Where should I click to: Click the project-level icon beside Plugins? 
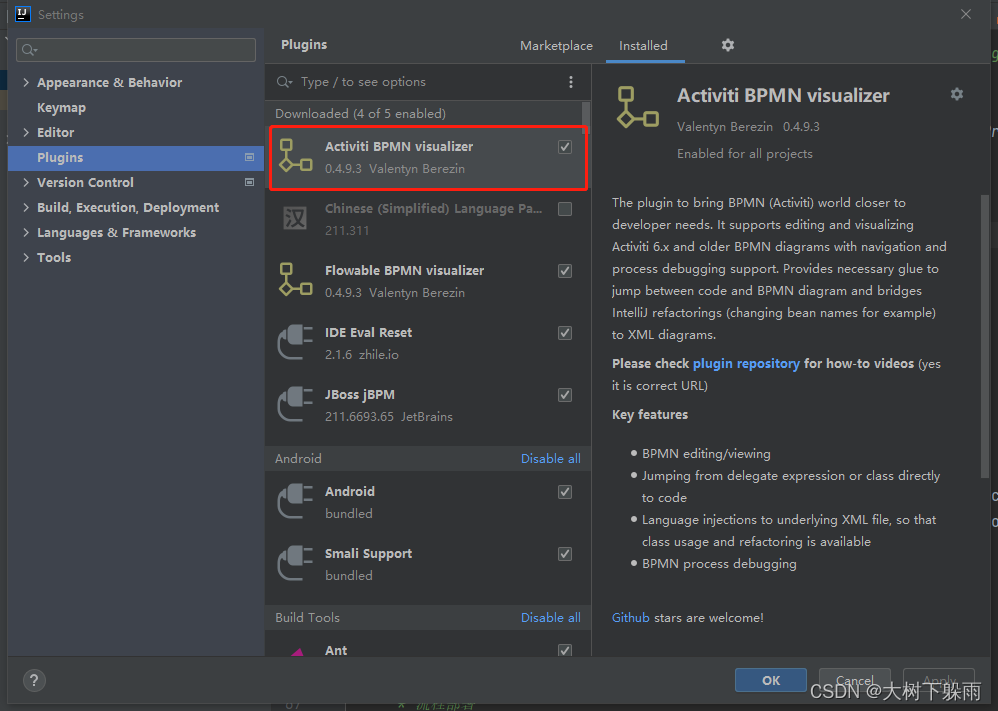pos(250,157)
